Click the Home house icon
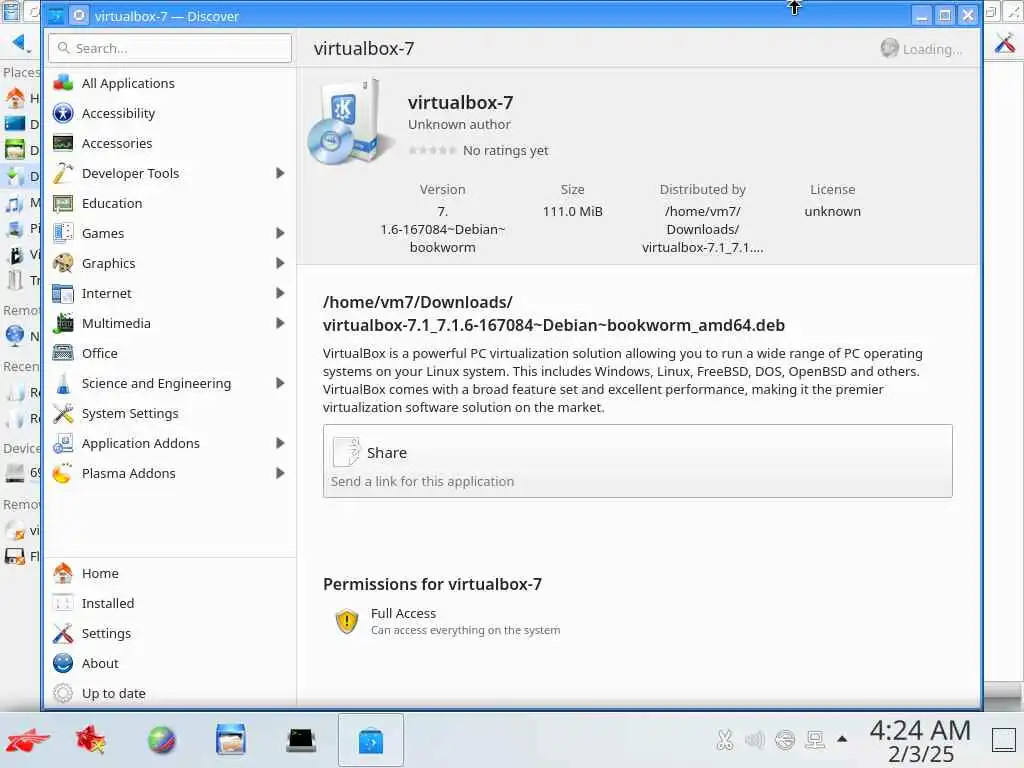Viewport: 1024px width, 768px height. click(x=63, y=573)
